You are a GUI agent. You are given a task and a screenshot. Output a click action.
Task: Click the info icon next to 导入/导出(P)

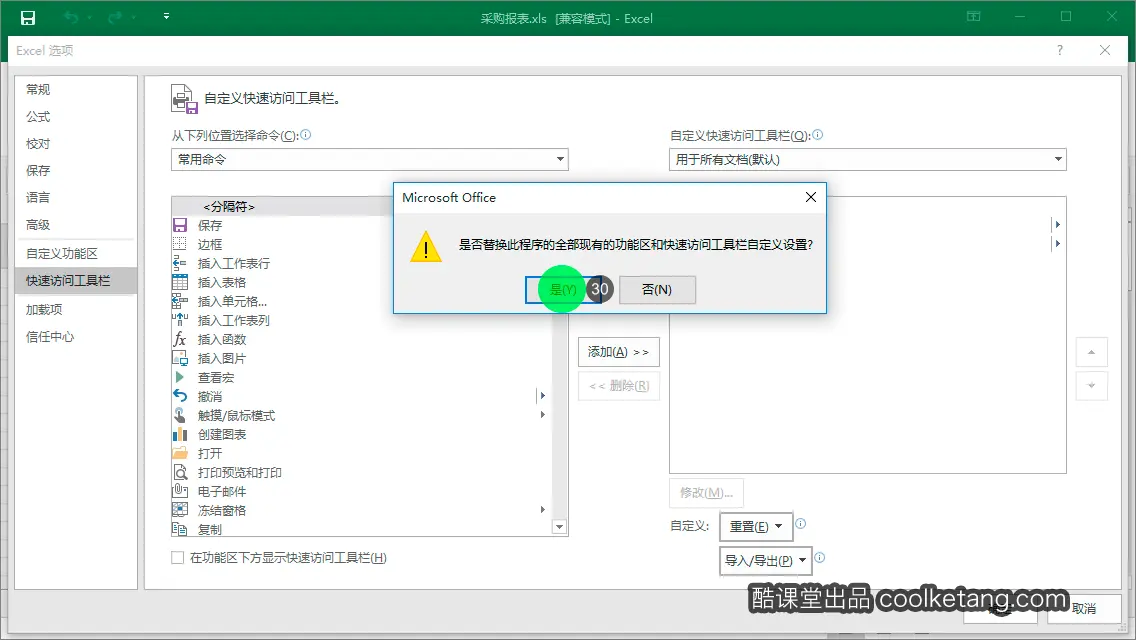pos(819,557)
